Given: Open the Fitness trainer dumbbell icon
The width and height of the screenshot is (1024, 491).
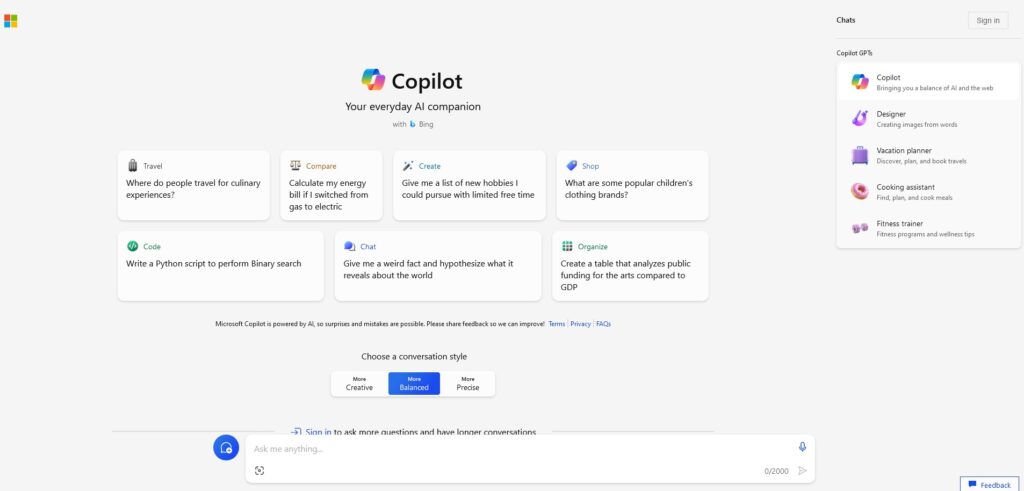Looking at the screenshot, I should click(859, 228).
